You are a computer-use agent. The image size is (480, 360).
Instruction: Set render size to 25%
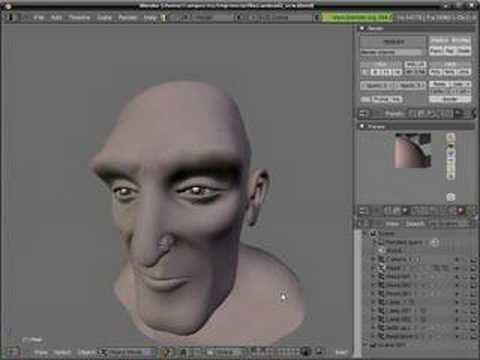pos(464,72)
